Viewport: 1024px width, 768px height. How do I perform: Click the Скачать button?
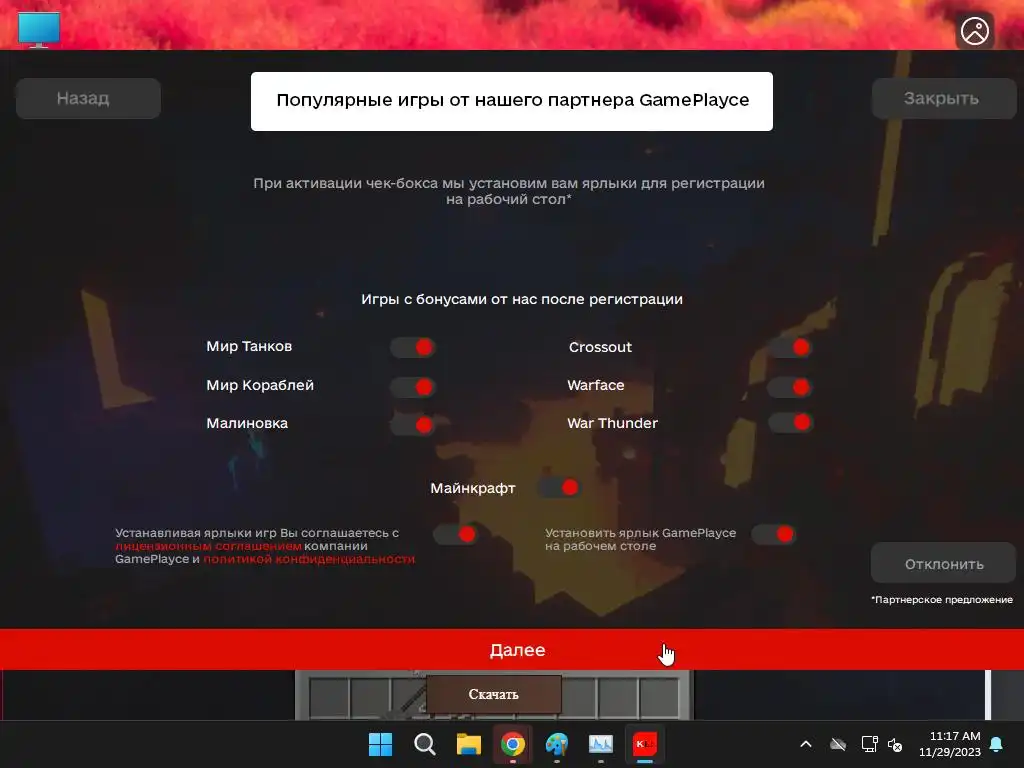[x=494, y=694]
